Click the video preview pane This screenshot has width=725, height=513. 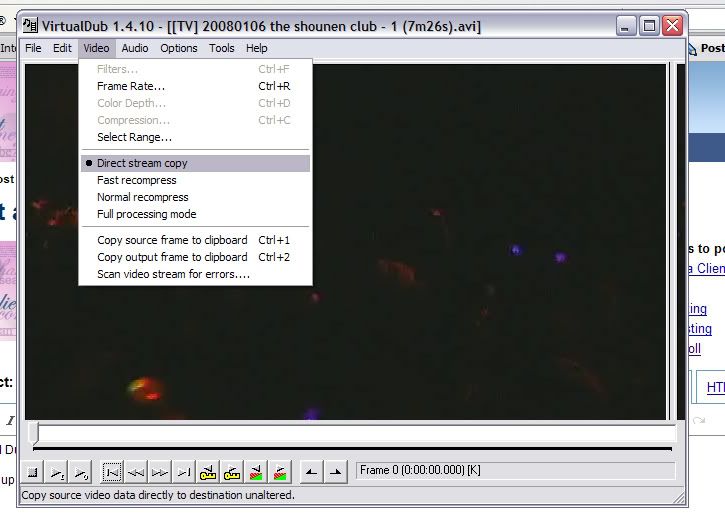point(345,242)
